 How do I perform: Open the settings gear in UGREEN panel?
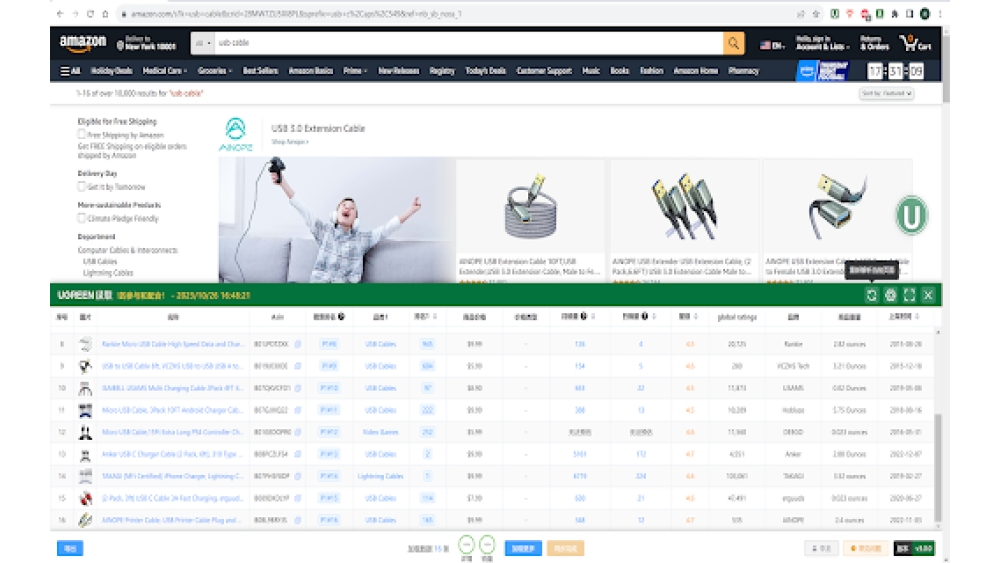(890, 295)
